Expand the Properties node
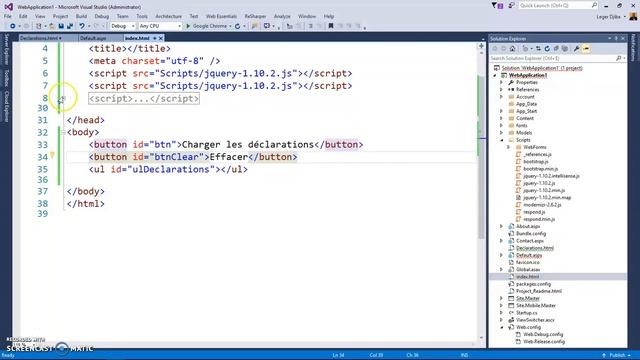The image size is (640, 360). point(502,82)
